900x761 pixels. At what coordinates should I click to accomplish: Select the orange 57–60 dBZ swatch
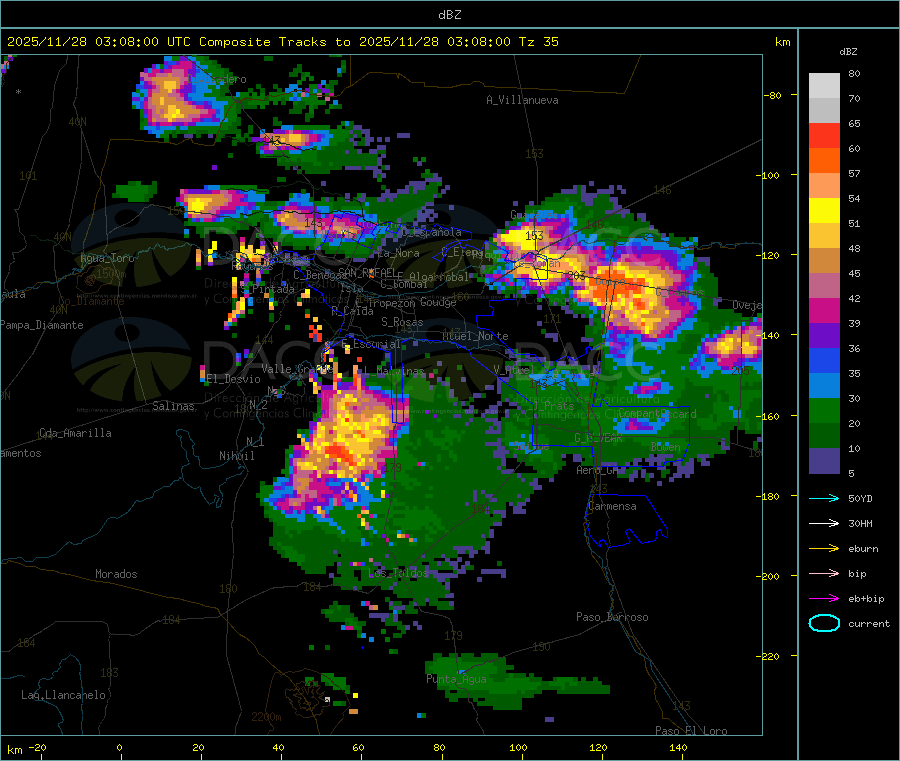(x=824, y=161)
